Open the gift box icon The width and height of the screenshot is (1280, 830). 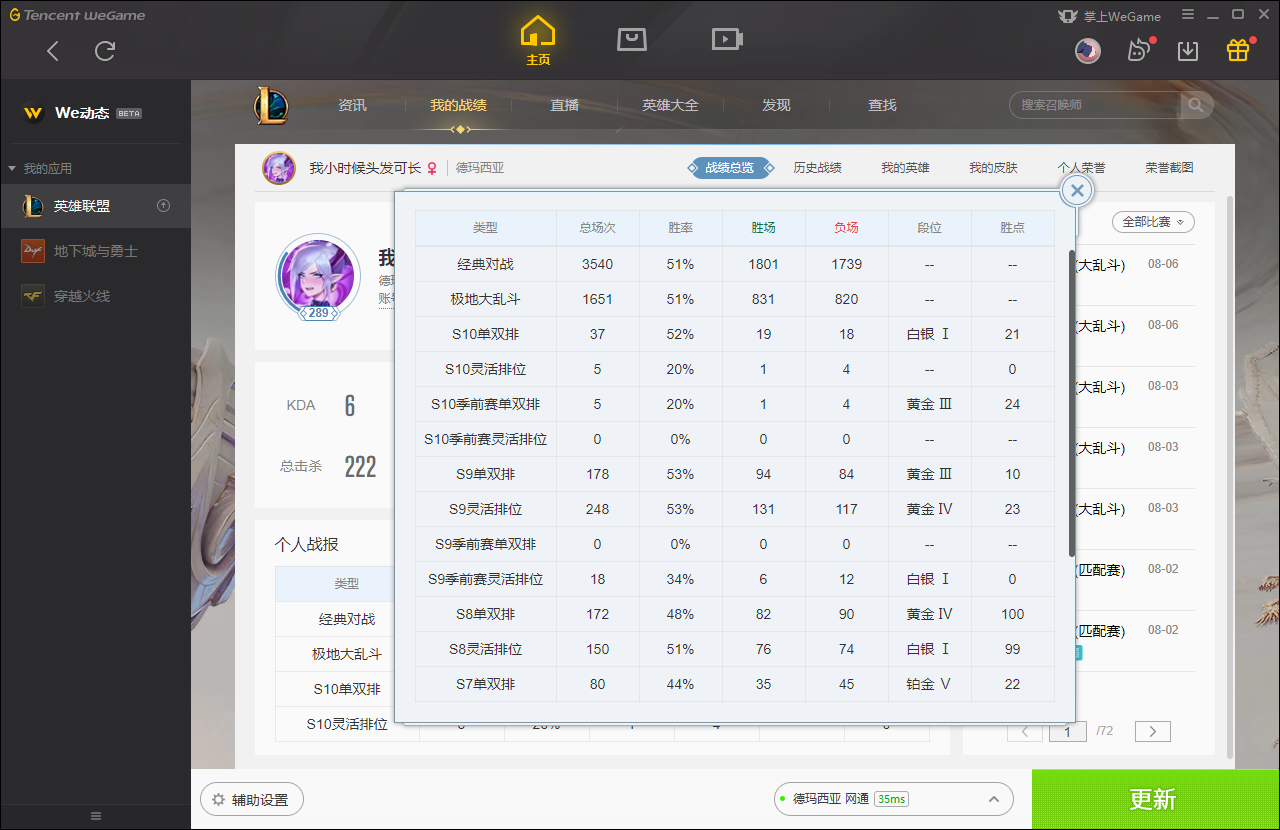(x=1238, y=50)
